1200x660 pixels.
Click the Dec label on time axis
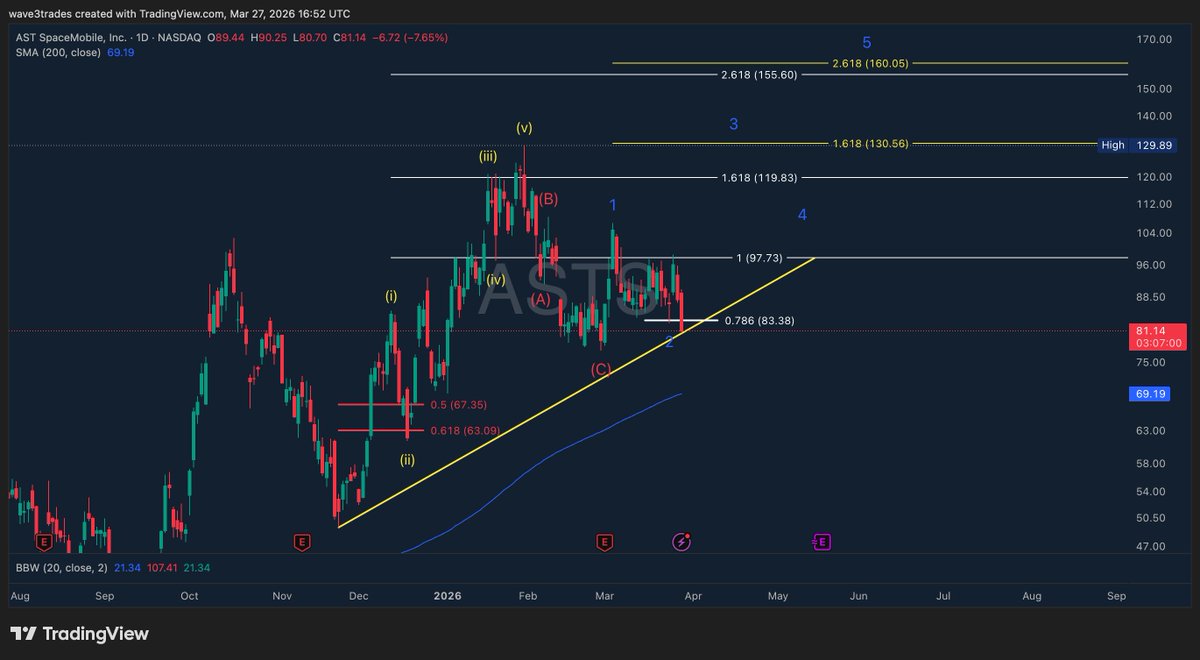pos(359,595)
